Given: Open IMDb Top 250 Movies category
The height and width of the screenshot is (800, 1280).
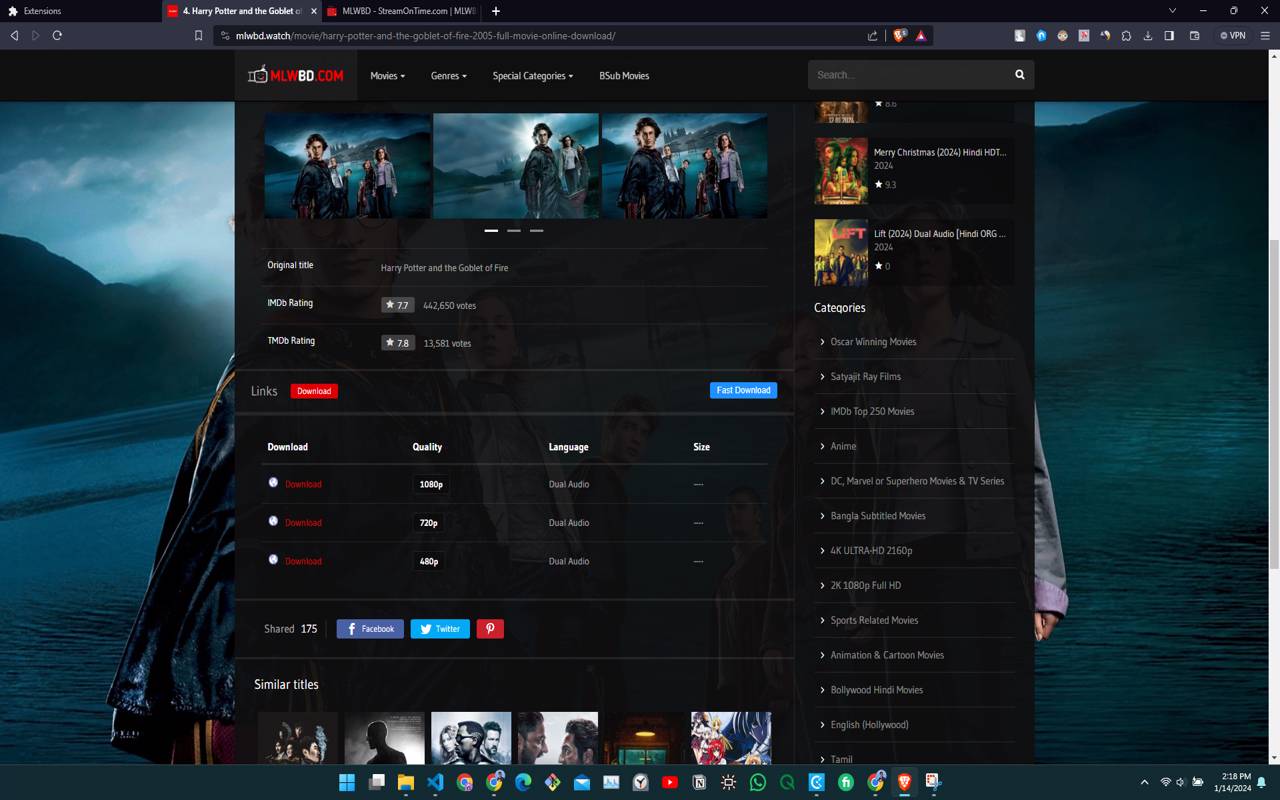Looking at the screenshot, I should tap(872, 412).
